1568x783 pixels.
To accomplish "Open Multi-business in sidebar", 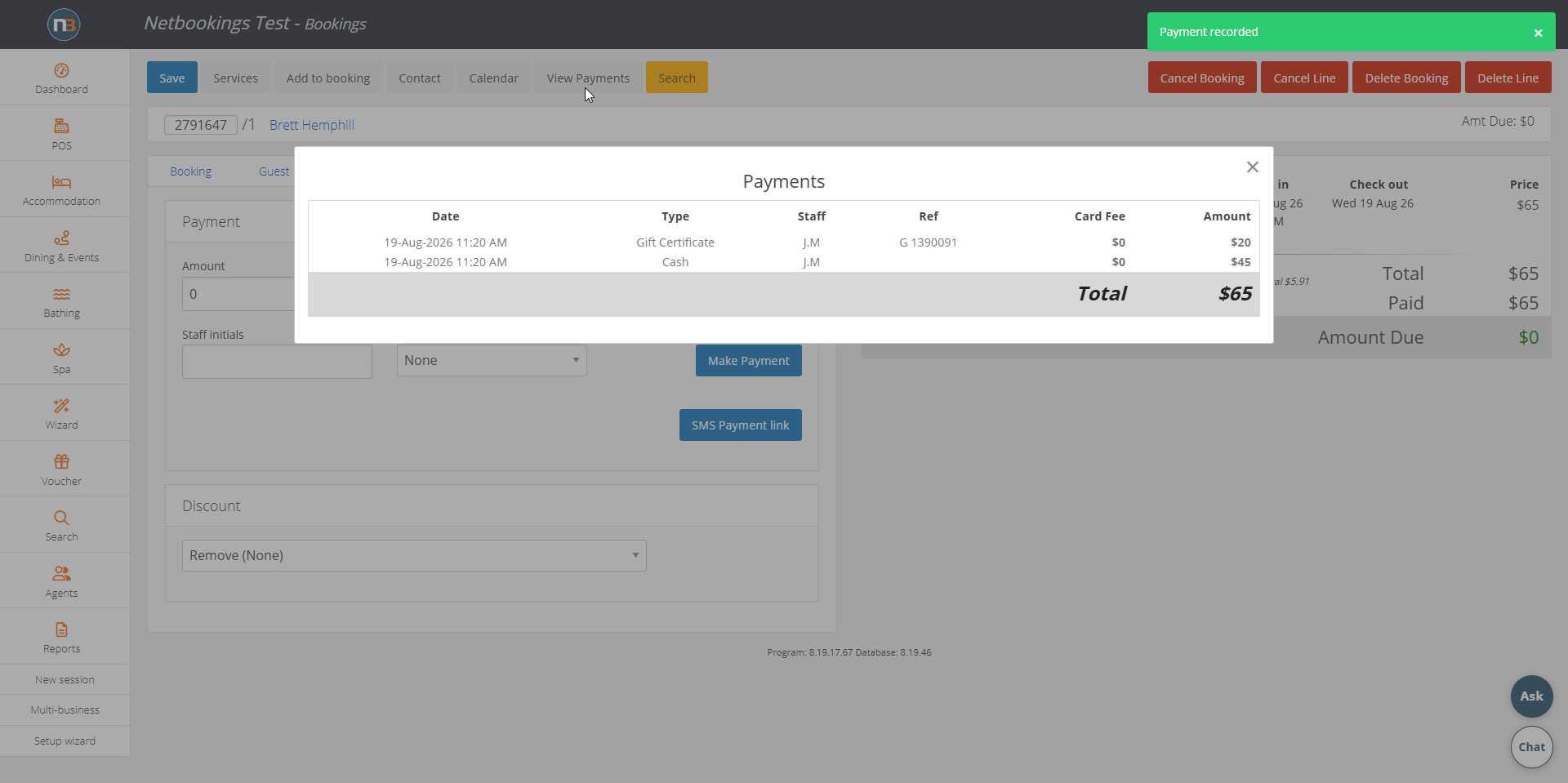I will point(65,710).
